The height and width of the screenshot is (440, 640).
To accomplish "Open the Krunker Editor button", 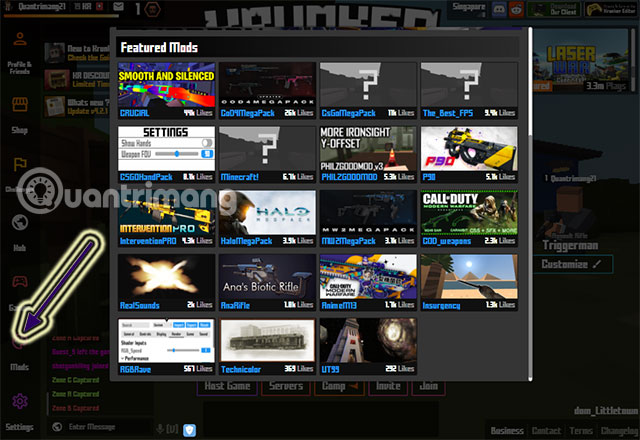I will [x=610, y=9].
